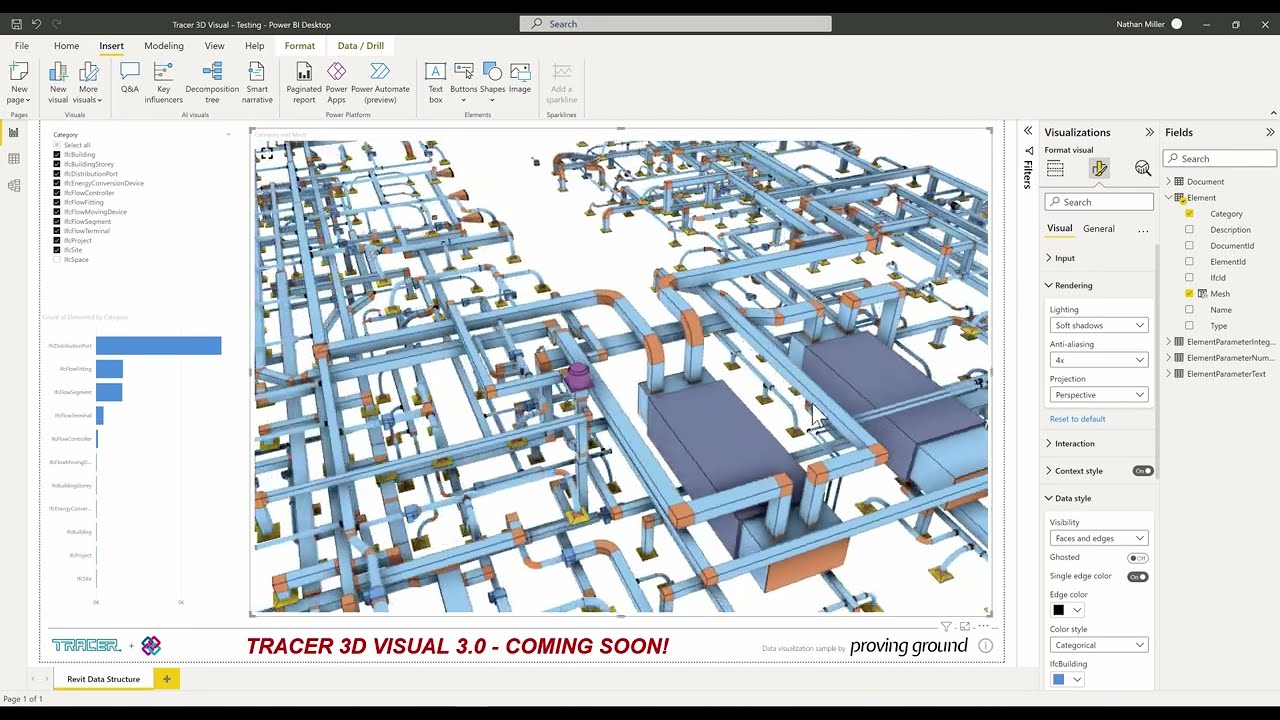Viewport: 1280px width, 720px height.
Task: Check the Description field
Action: (1189, 229)
